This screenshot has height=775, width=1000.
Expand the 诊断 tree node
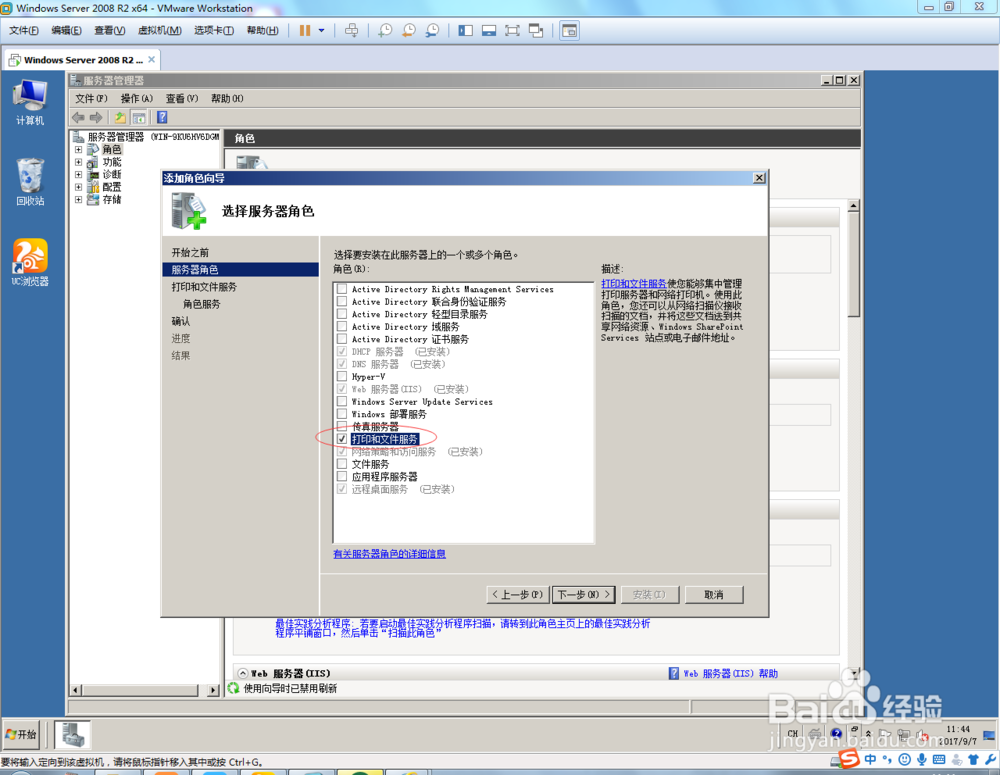[78, 174]
